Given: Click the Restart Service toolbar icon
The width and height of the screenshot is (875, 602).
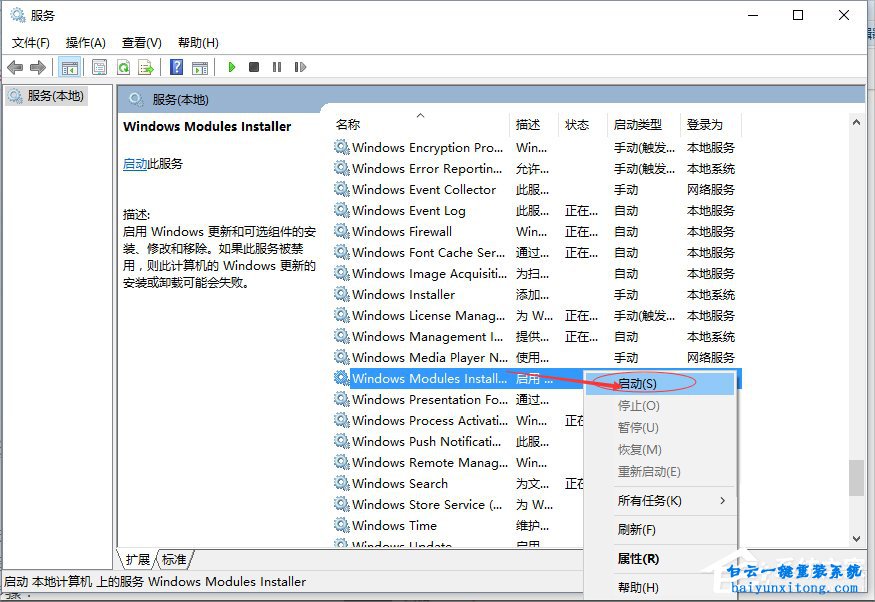Looking at the screenshot, I should (301, 67).
